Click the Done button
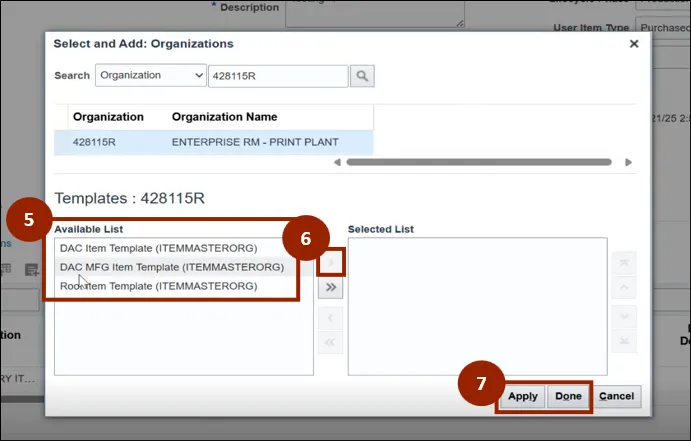Screen dimensions: 691x441 (568, 396)
